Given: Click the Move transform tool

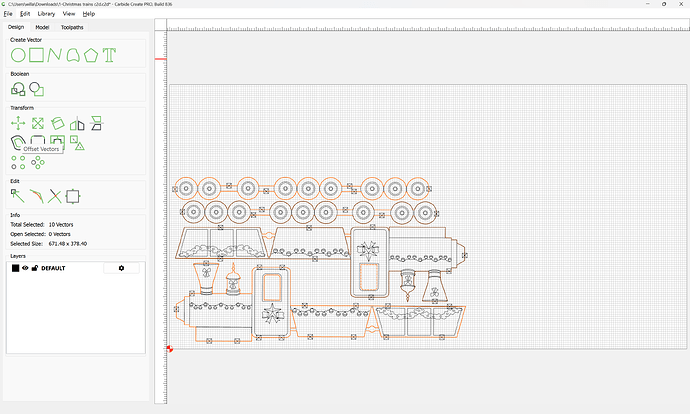Looking at the screenshot, I should point(18,123).
